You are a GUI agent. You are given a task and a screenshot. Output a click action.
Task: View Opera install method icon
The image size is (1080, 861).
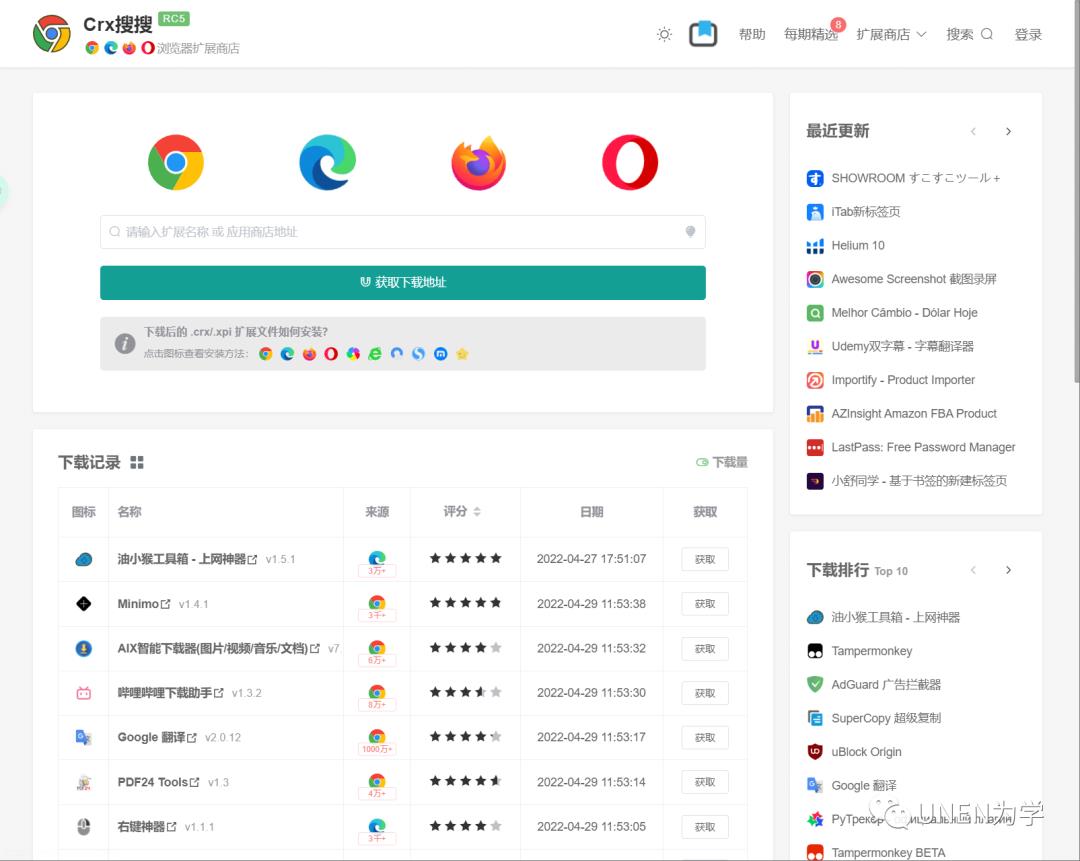coord(331,354)
